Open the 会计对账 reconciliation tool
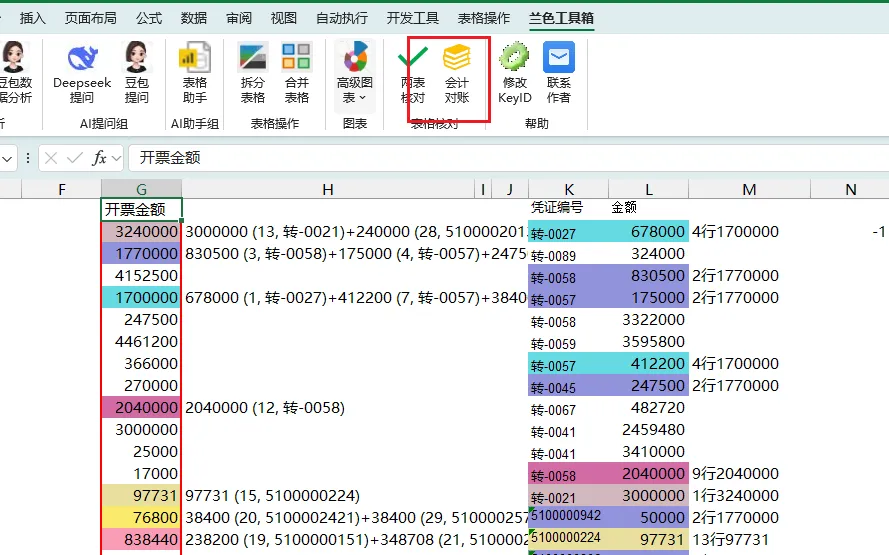Screen dimensions: 889x555 [457, 73]
